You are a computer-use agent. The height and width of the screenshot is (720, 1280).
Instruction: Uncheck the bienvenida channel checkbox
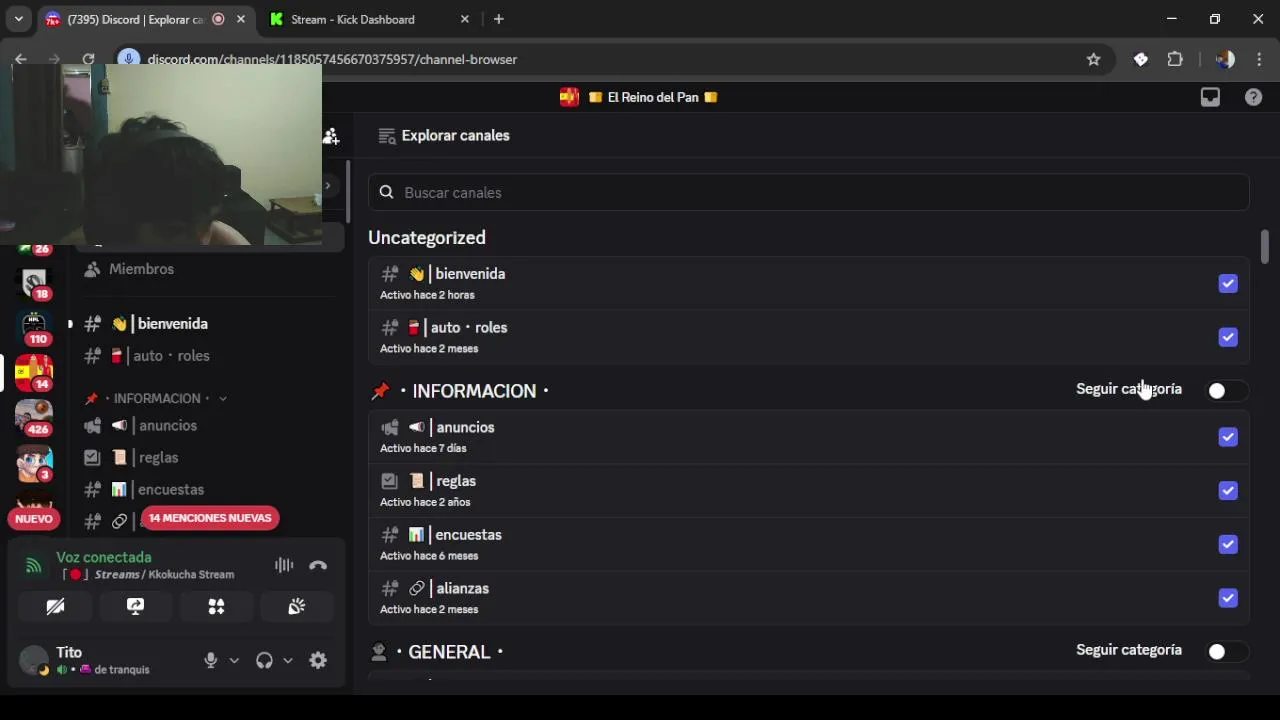[1228, 284]
